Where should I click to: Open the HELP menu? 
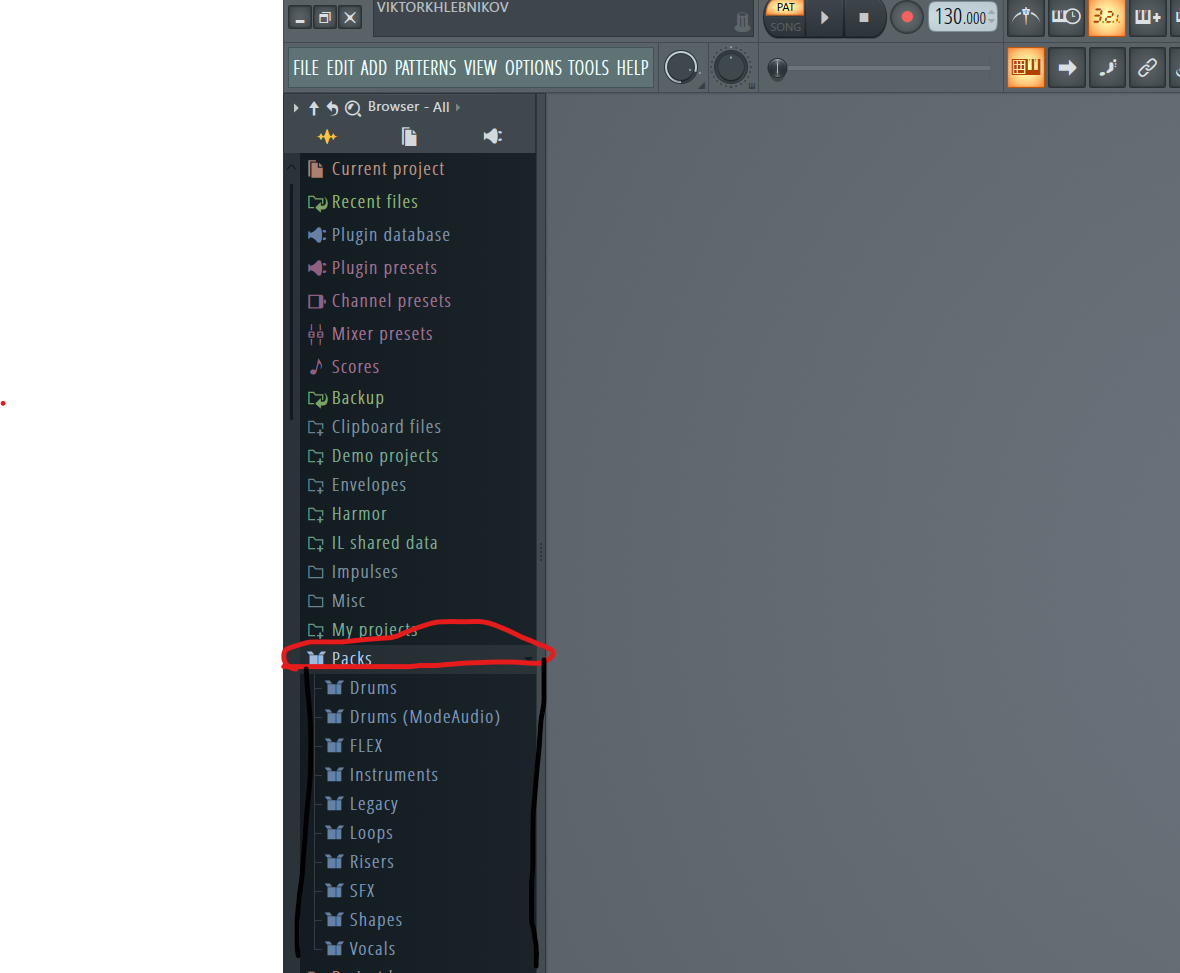pos(632,68)
